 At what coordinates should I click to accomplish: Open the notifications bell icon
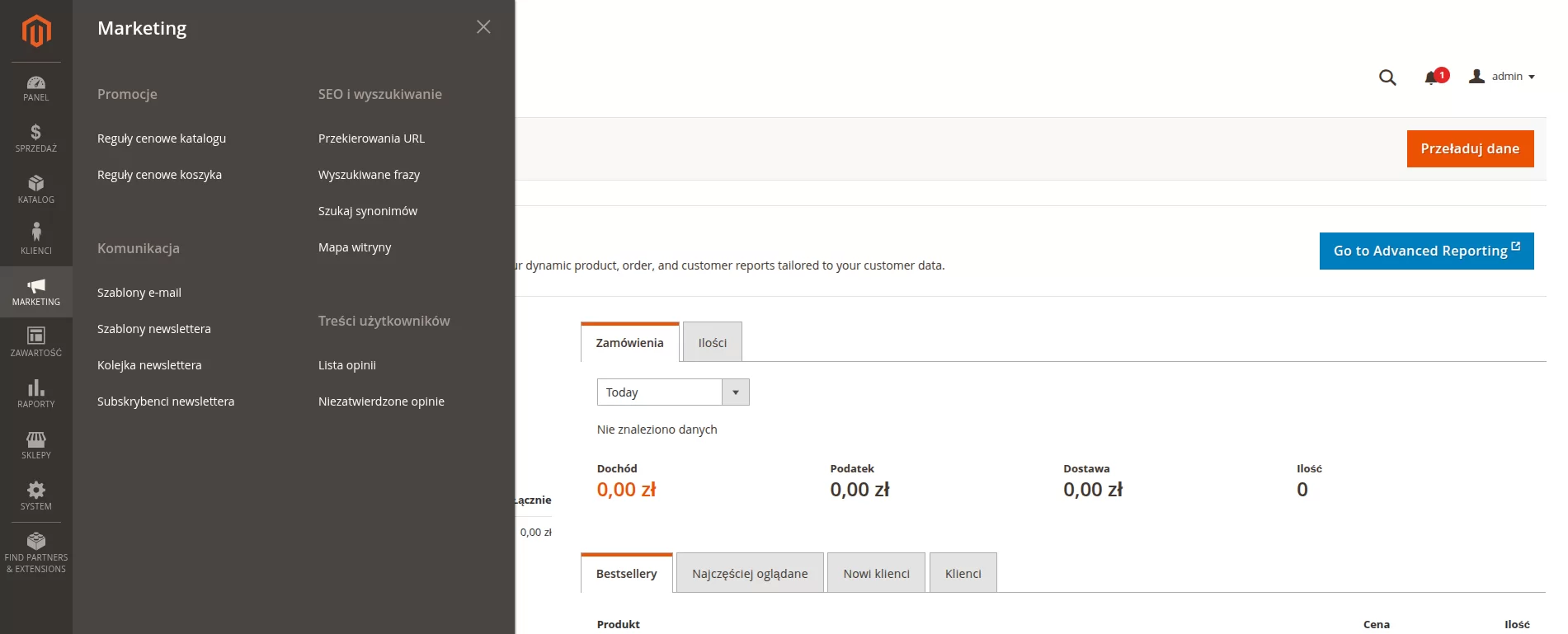click(1431, 77)
